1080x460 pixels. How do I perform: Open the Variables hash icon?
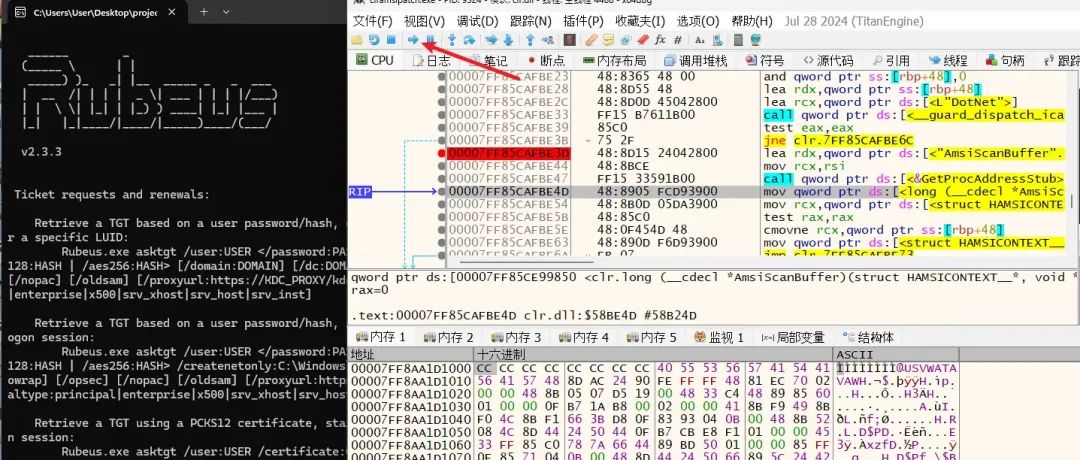pos(678,39)
